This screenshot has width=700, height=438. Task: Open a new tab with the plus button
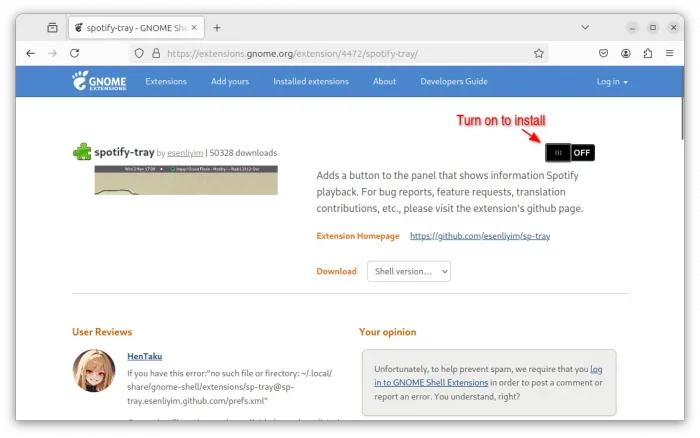217,27
